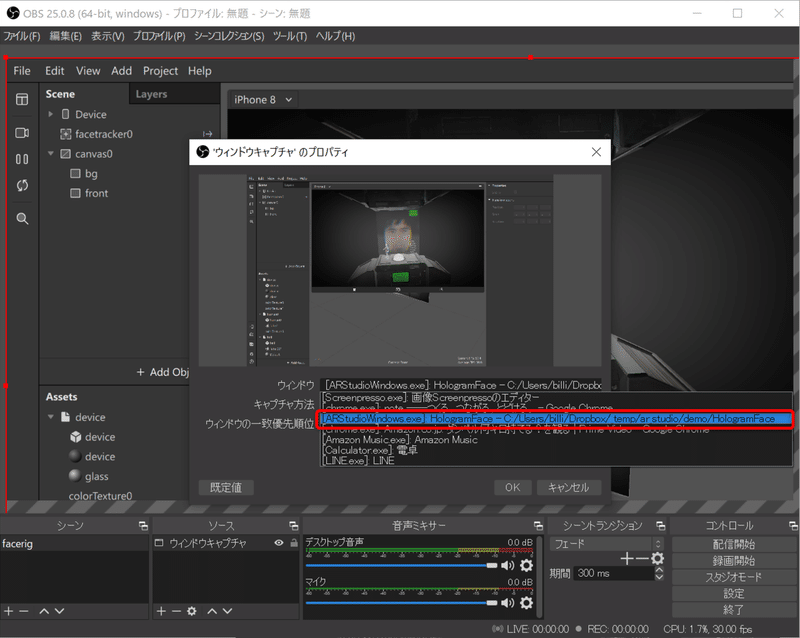800x638 pixels.
Task: Pop out the シーントランジション dock panel
Action: (x=661, y=526)
